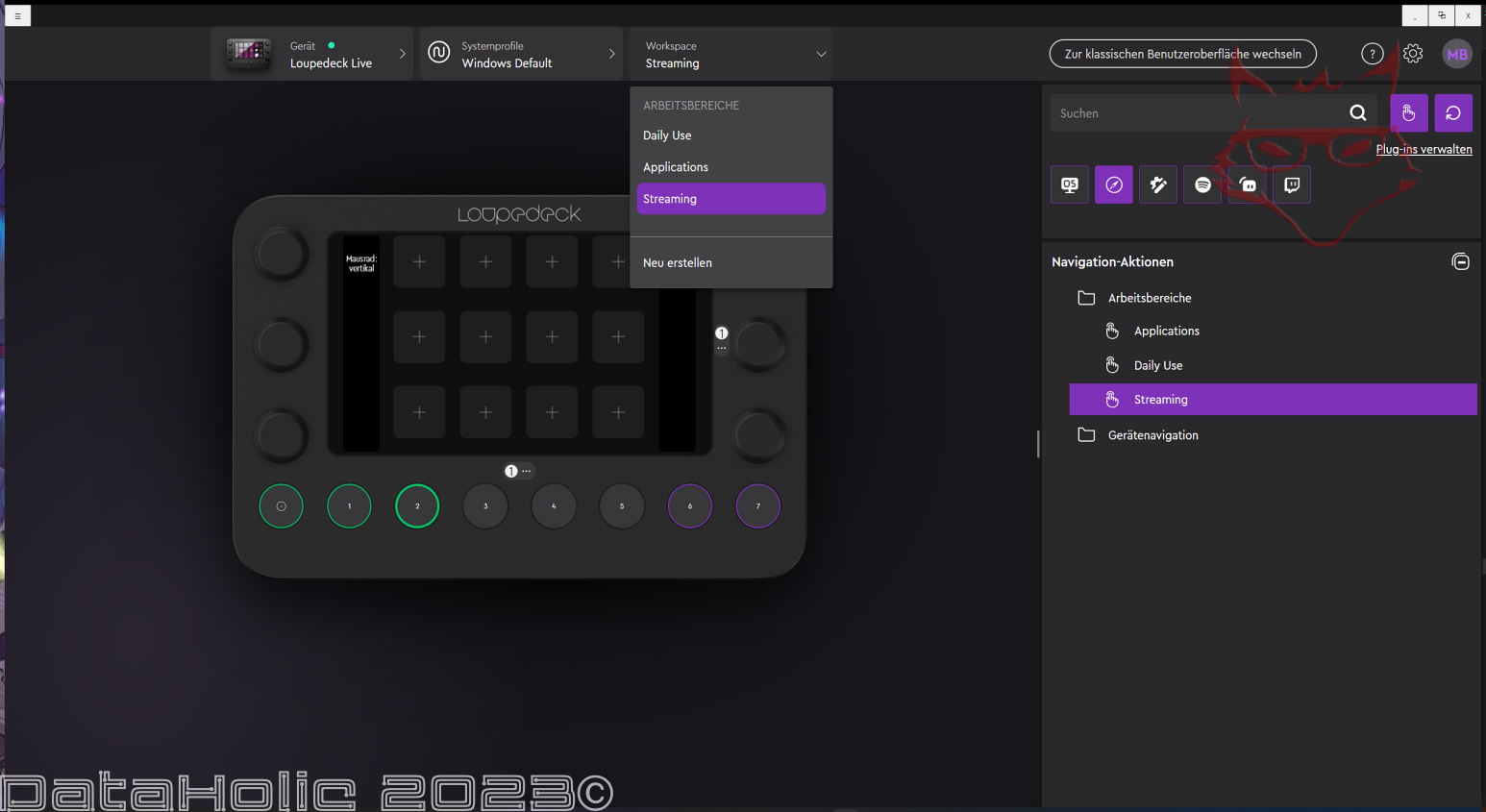
Task: Add action to last plus slot in middle row
Action: [x=618, y=337]
